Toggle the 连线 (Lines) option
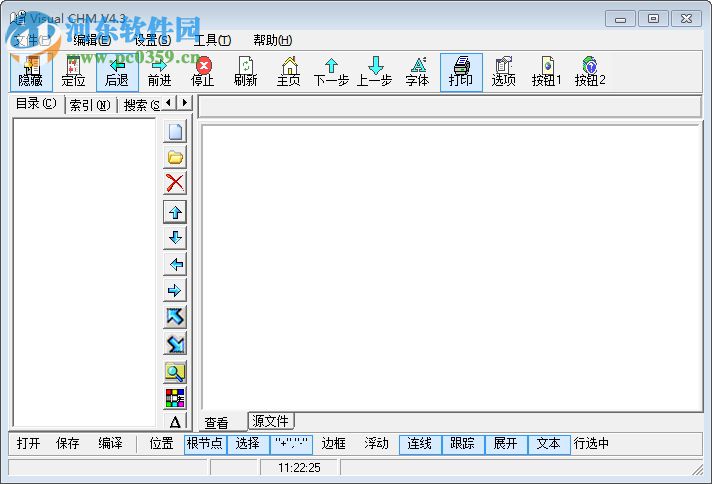 [420, 444]
